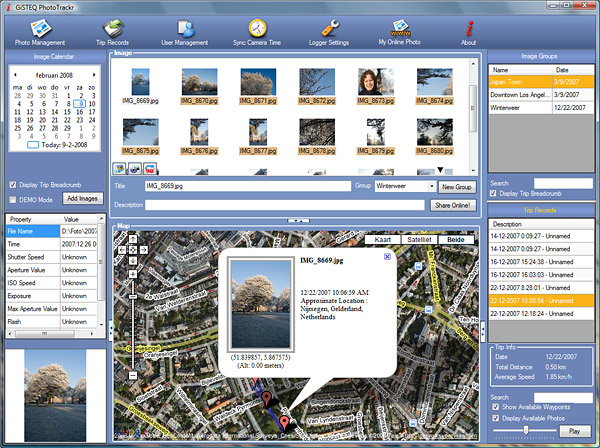This screenshot has width=600, height=448.
Task: Click the lower red map marker pin
Action: click(x=284, y=423)
